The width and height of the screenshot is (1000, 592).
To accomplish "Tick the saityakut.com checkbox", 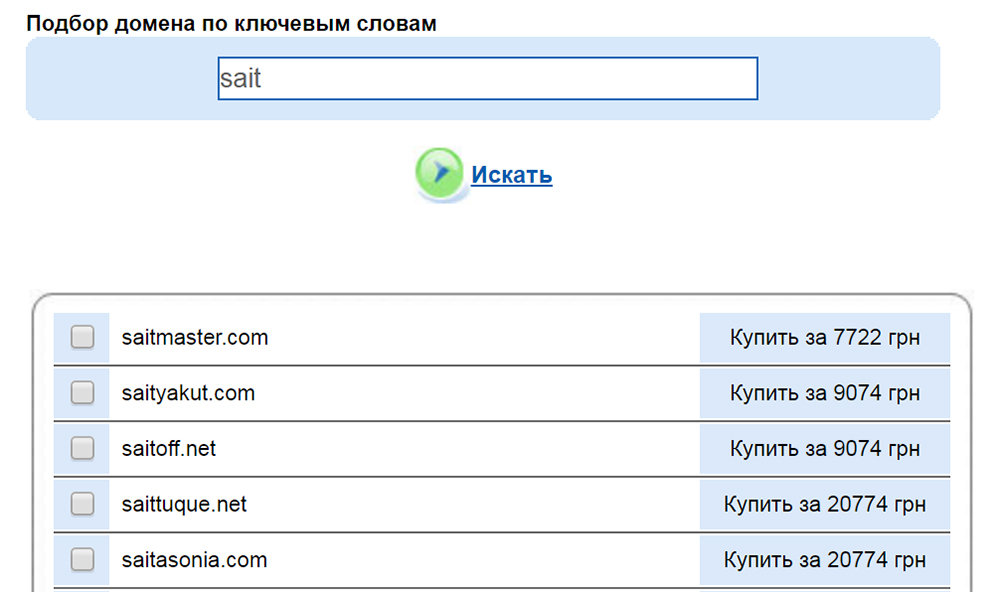I will coord(82,394).
